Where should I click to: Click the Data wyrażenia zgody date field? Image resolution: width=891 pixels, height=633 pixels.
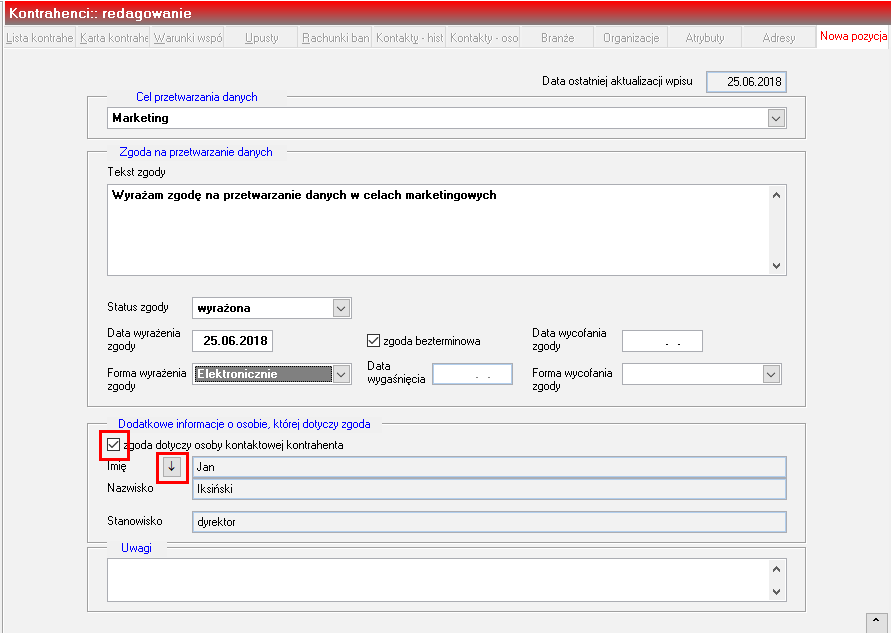pyautogui.click(x=232, y=341)
